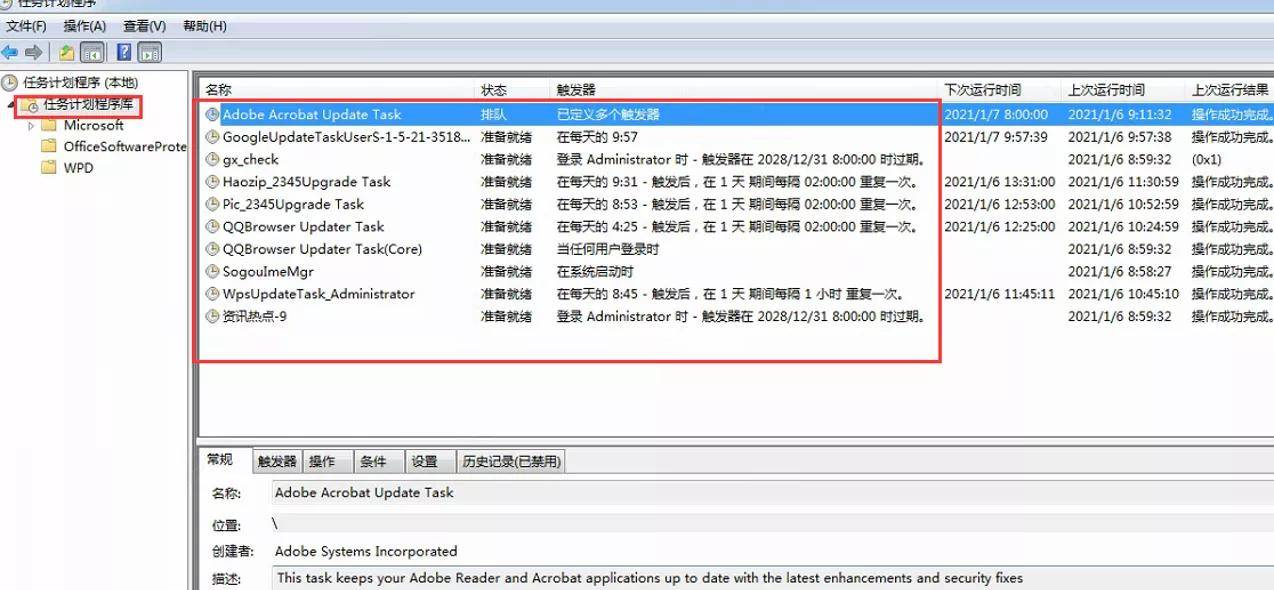Click the 下次运行时间 column header
1274x590 pixels.
(x=985, y=89)
